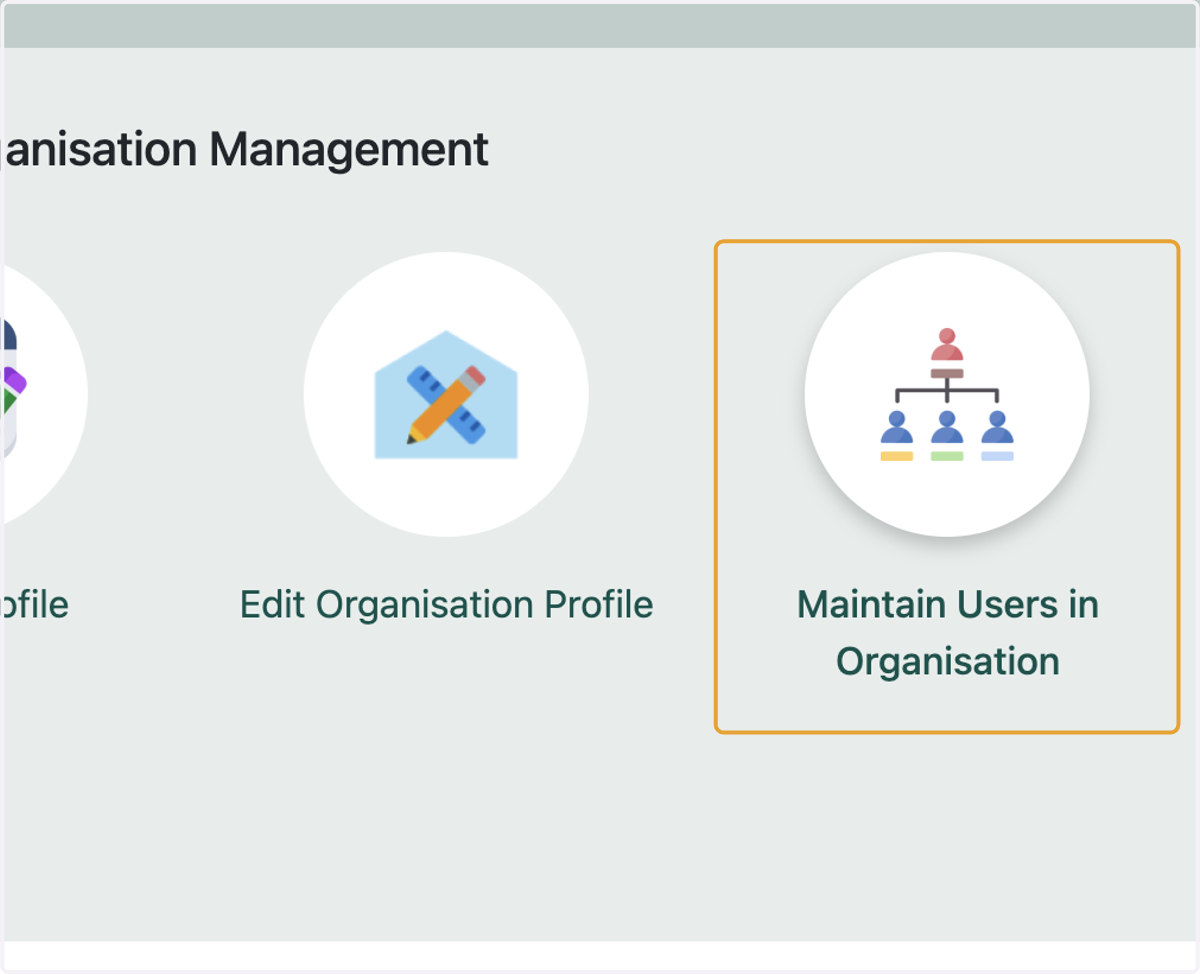Select the Maintain Users in Organisation label
This screenshot has width=1200, height=974.
click(x=947, y=633)
